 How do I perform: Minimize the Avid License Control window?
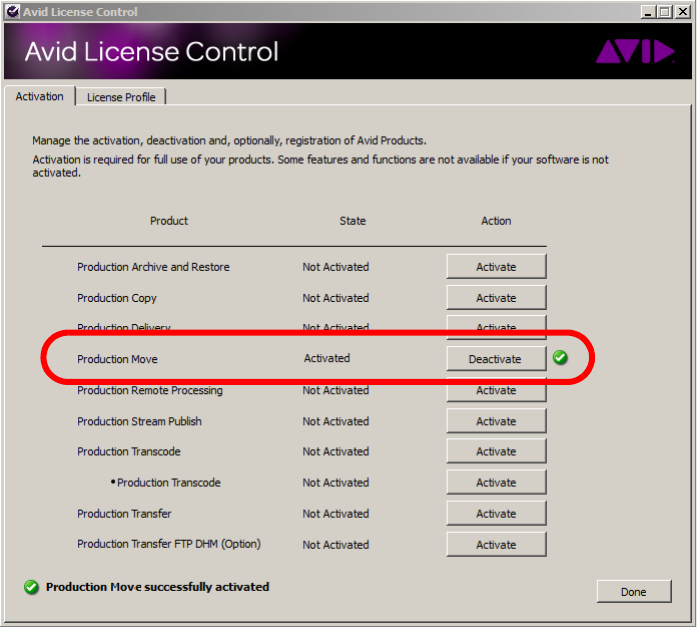(x=647, y=12)
